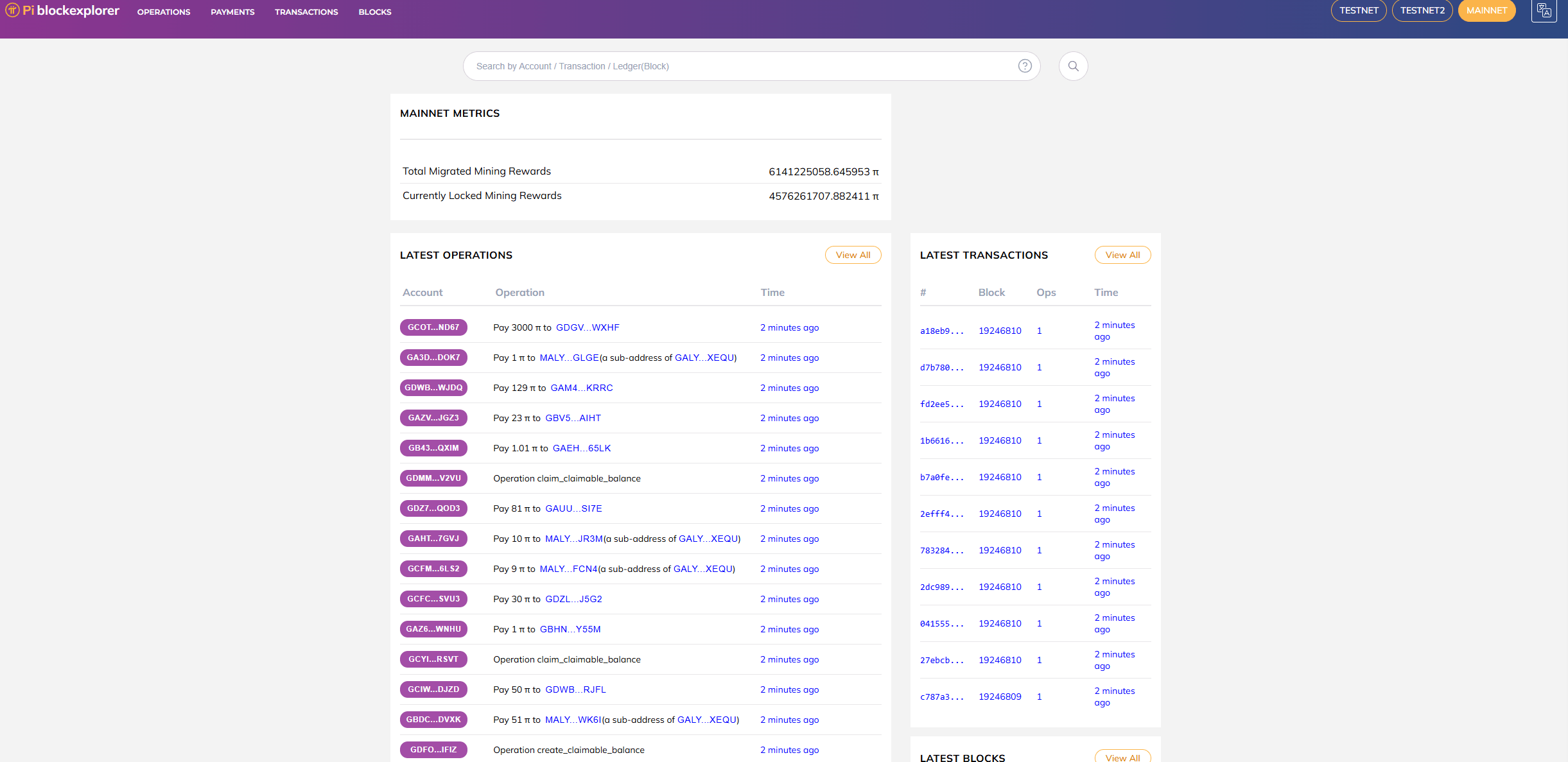Click the Pi blockexplorer logo
Image resolution: width=1568 pixels, height=762 pixels.
coord(62,11)
